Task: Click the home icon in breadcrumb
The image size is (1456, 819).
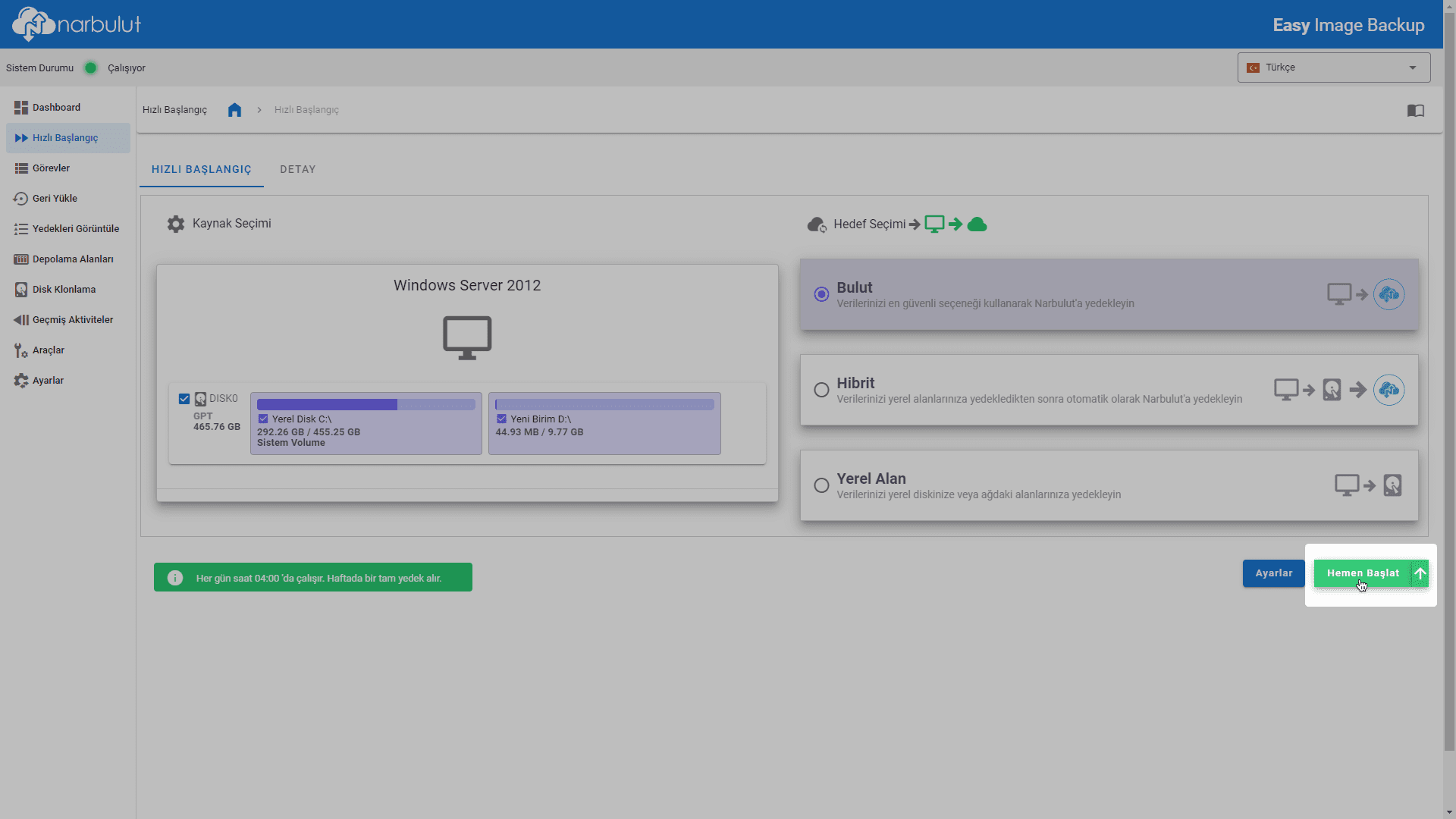Action: pos(234,110)
